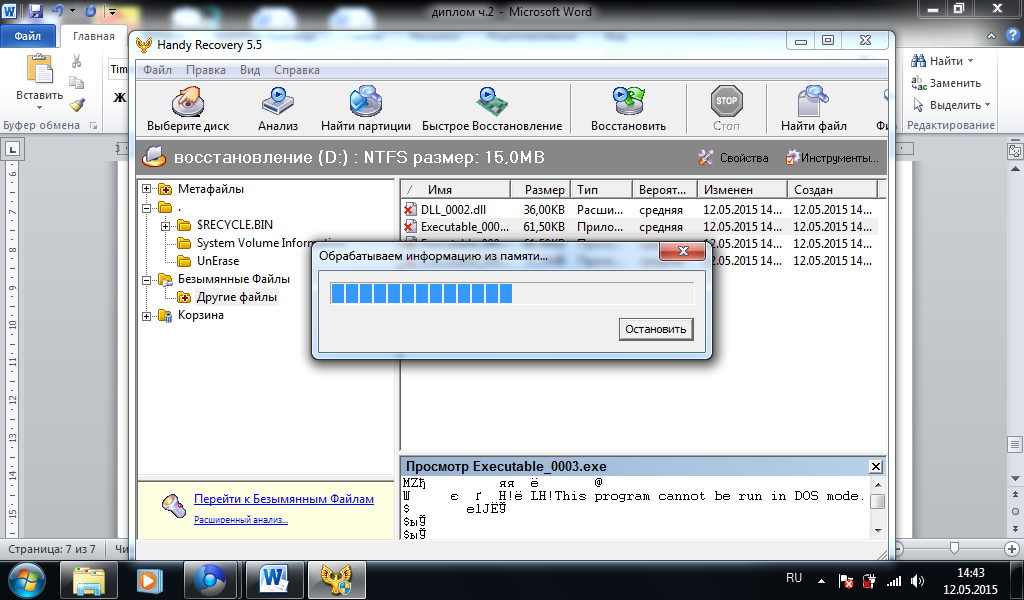This screenshot has width=1024, height=600.
Task: Expand the Метафайлы tree node
Action: pos(146,189)
